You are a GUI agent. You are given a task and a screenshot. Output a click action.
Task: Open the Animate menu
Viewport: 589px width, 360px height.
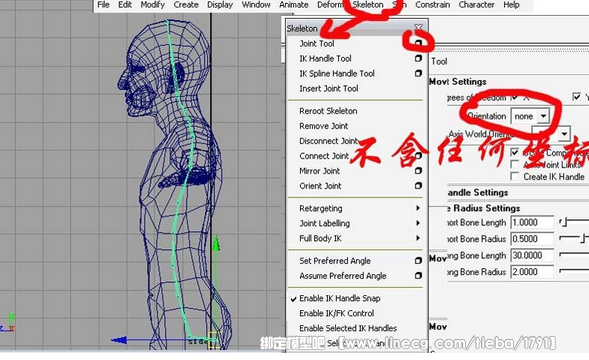[293, 5]
